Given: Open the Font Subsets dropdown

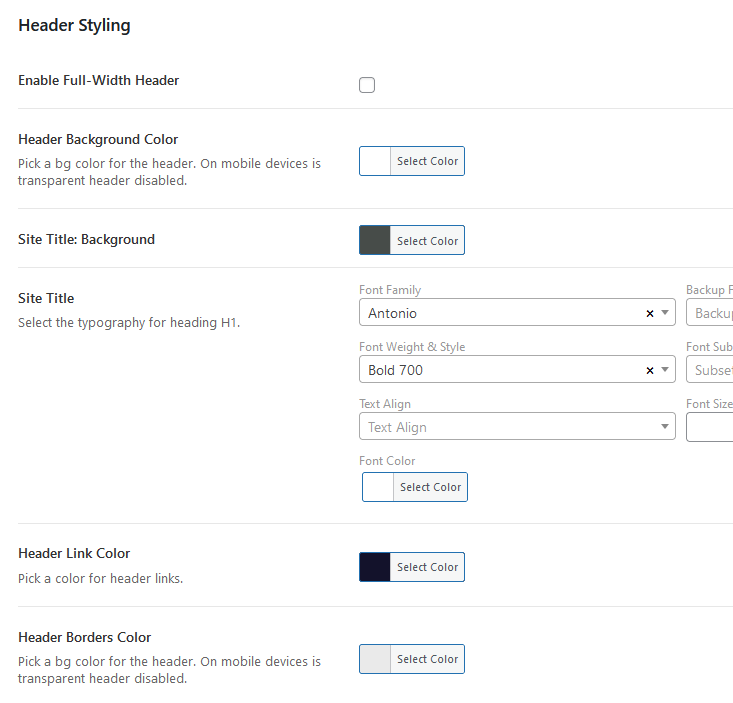Looking at the screenshot, I should pos(712,370).
